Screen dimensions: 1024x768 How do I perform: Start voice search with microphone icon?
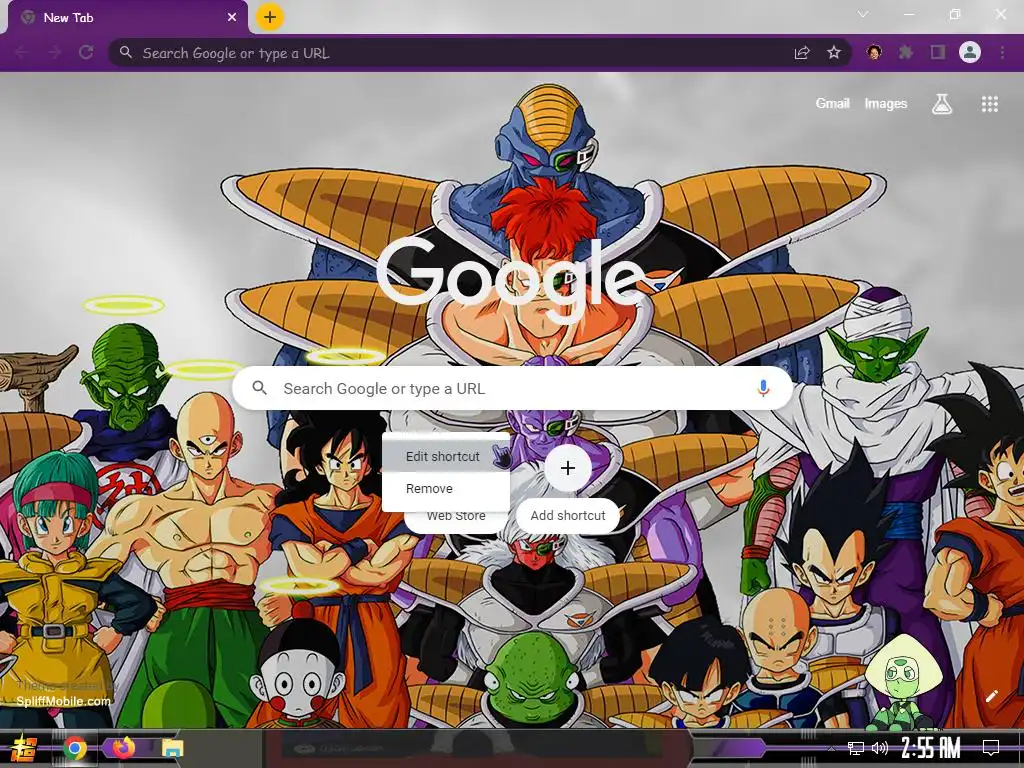[x=763, y=389]
